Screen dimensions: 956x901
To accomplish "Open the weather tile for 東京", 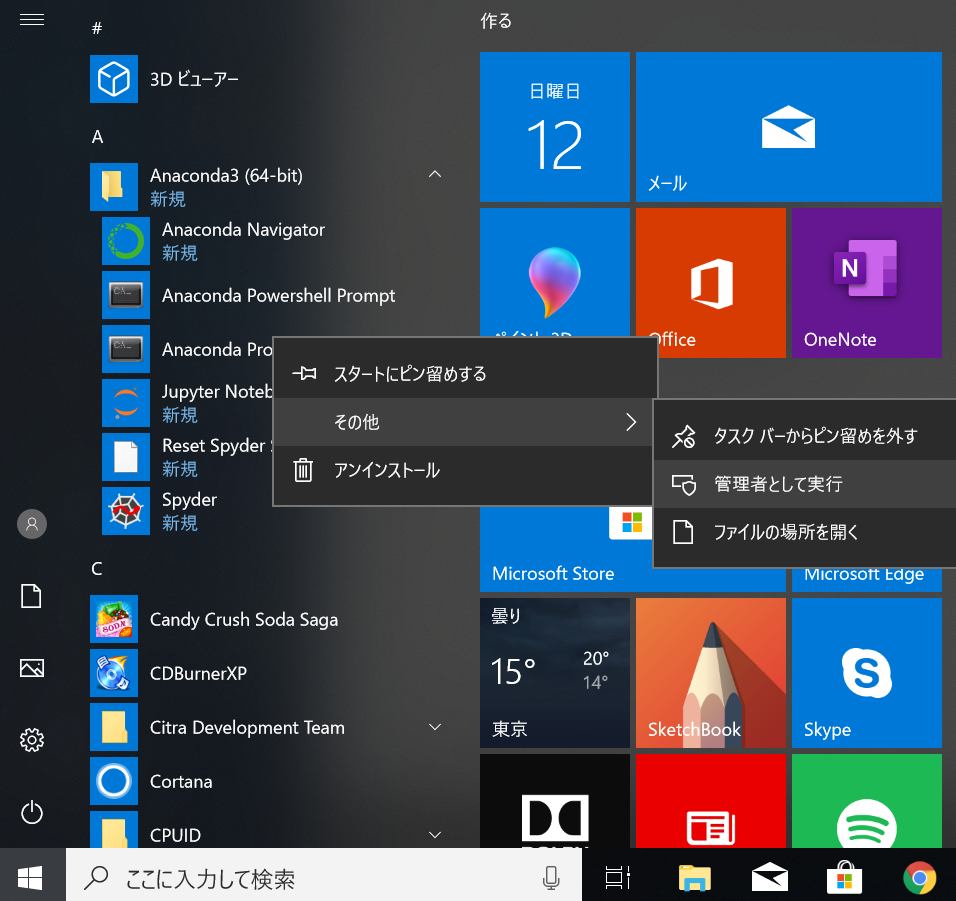I will point(554,673).
